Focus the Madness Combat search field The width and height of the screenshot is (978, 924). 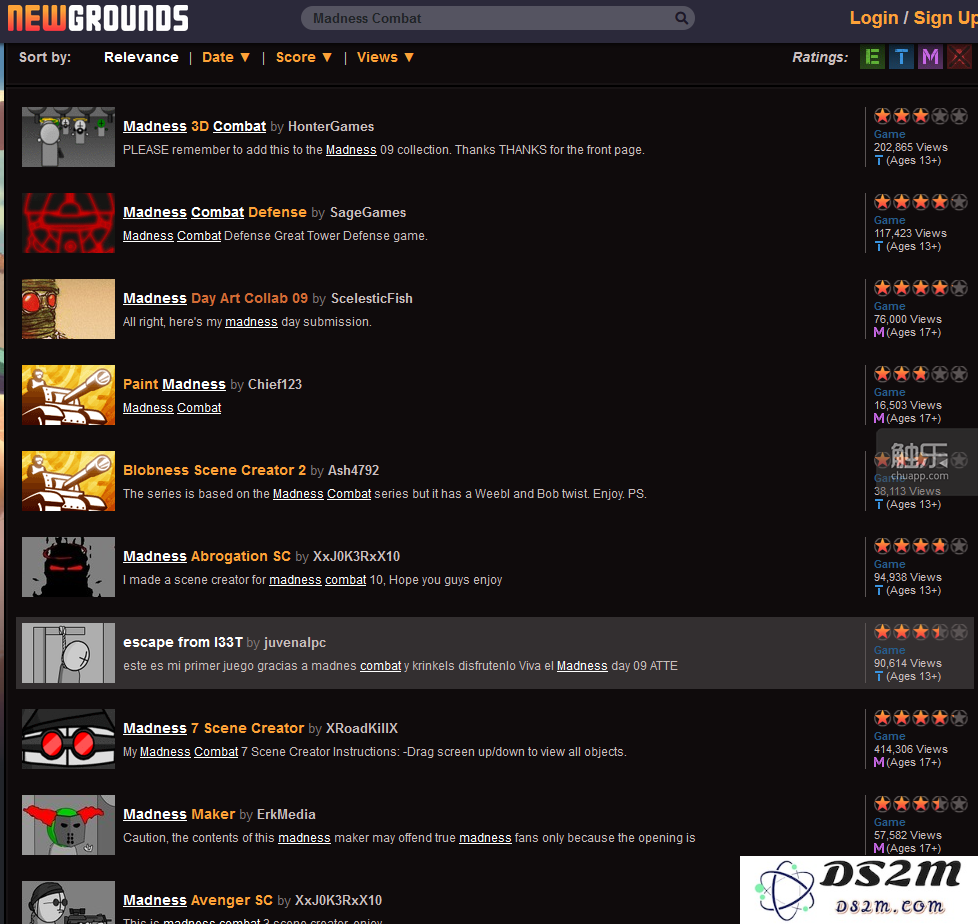[497, 18]
